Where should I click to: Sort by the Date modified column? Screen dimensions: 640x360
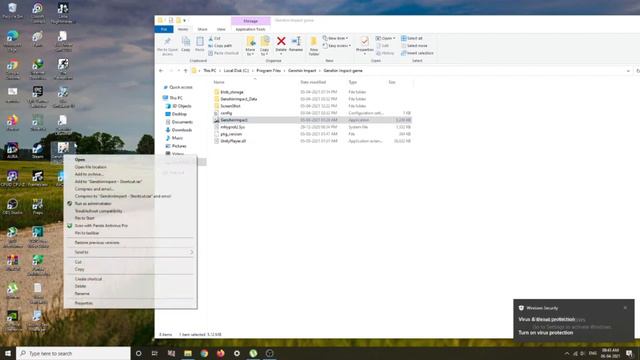click(313, 82)
